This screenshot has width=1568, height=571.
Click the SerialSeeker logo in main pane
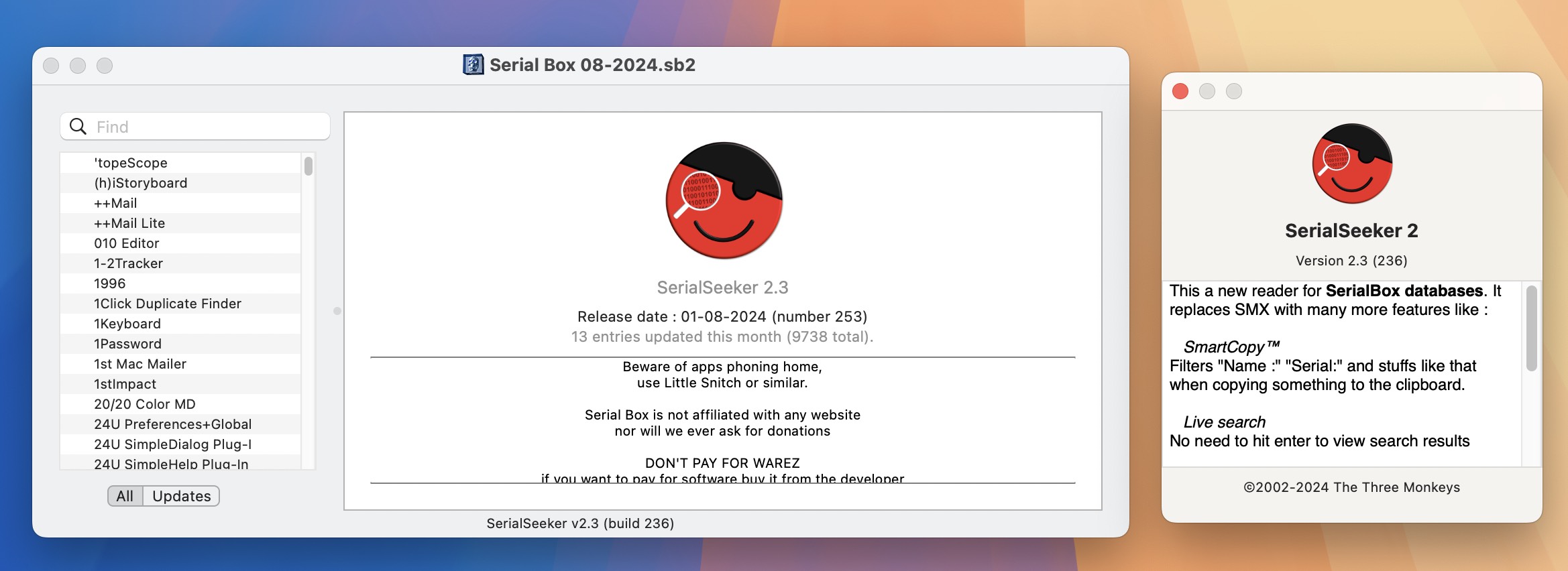point(724,200)
